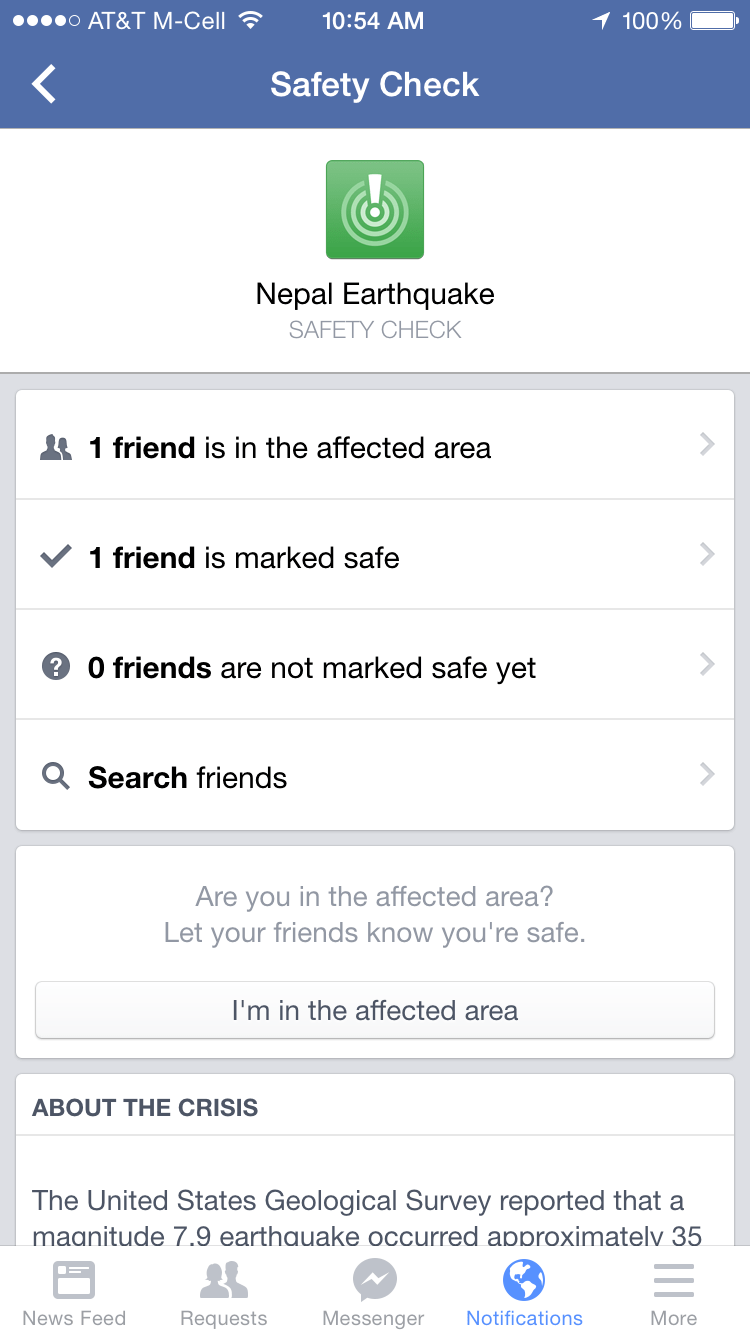Tap the About the Crisis heading
Image resolution: width=750 pixels, height=1334 pixels.
(x=145, y=1108)
